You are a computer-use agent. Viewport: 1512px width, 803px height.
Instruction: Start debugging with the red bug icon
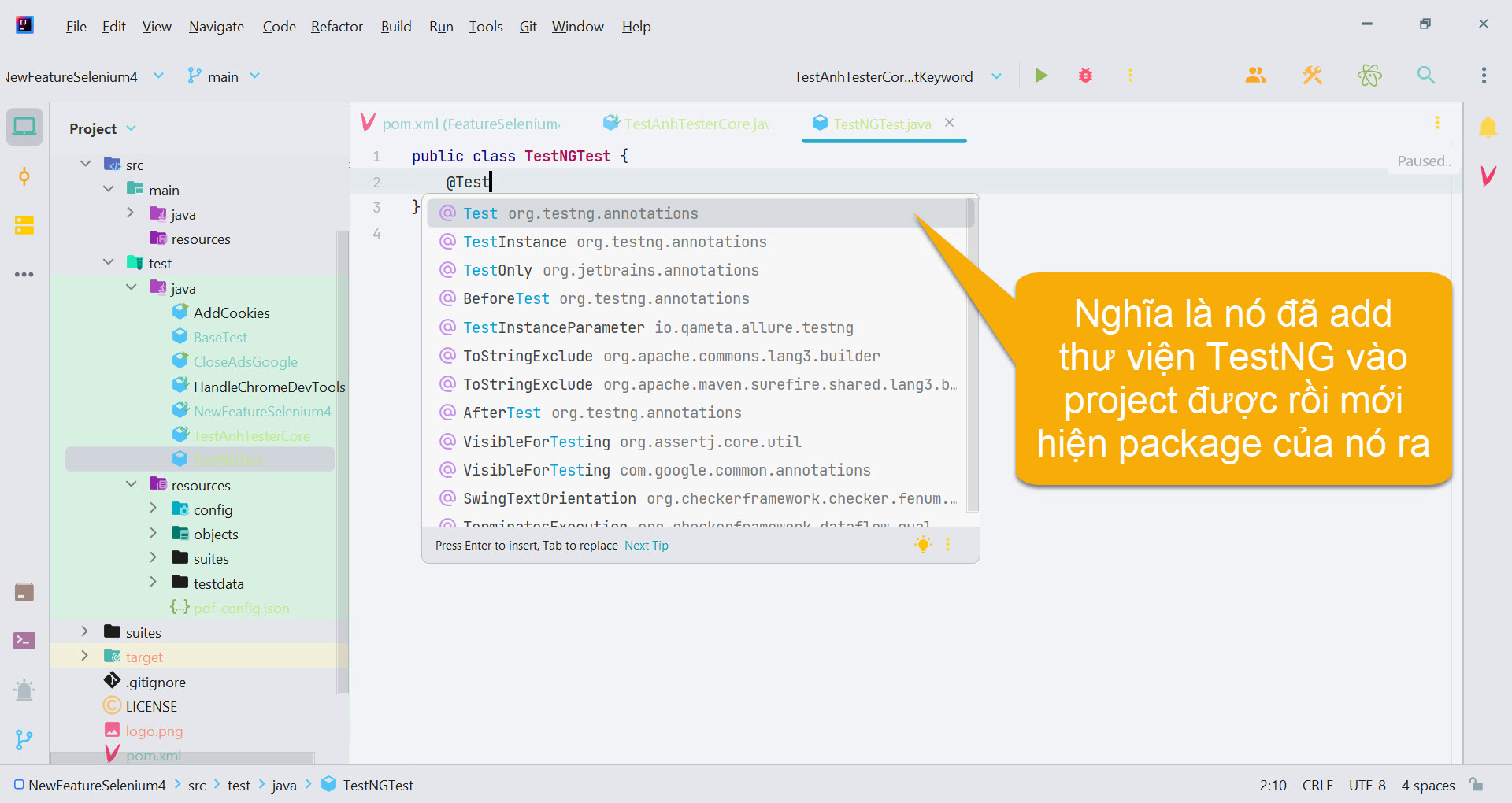point(1085,76)
